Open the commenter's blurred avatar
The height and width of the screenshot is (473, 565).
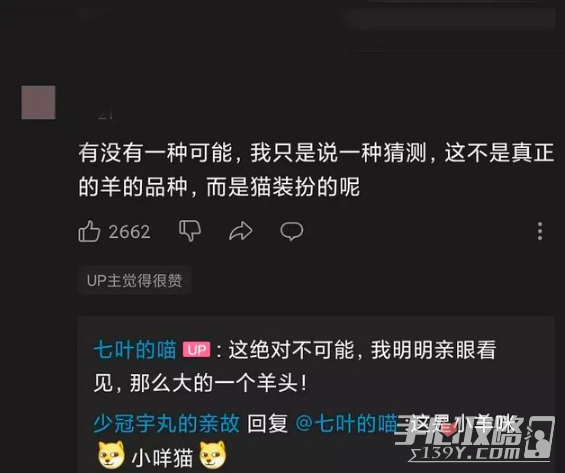[x=39, y=102]
